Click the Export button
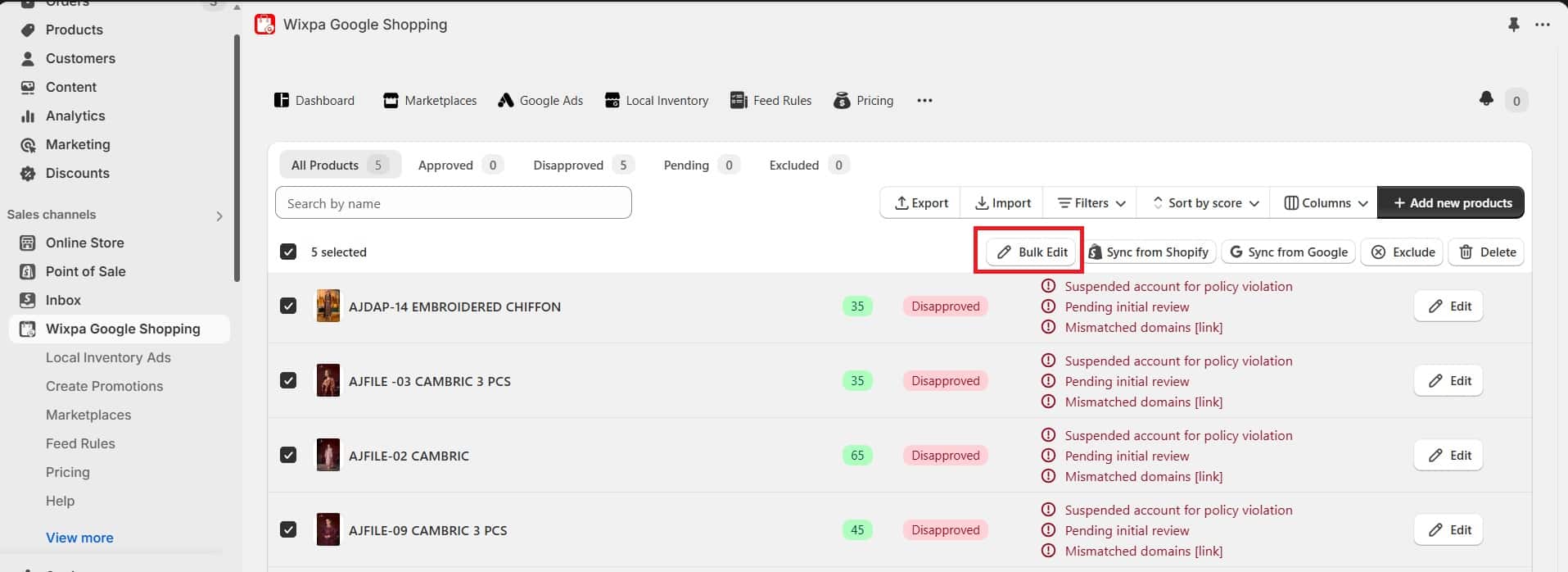The image size is (1568, 572). [x=921, y=202]
